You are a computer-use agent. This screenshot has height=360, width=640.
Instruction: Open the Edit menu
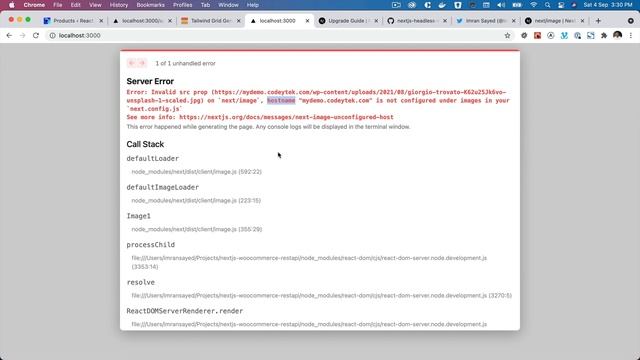pyautogui.click(x=76, y=5)
